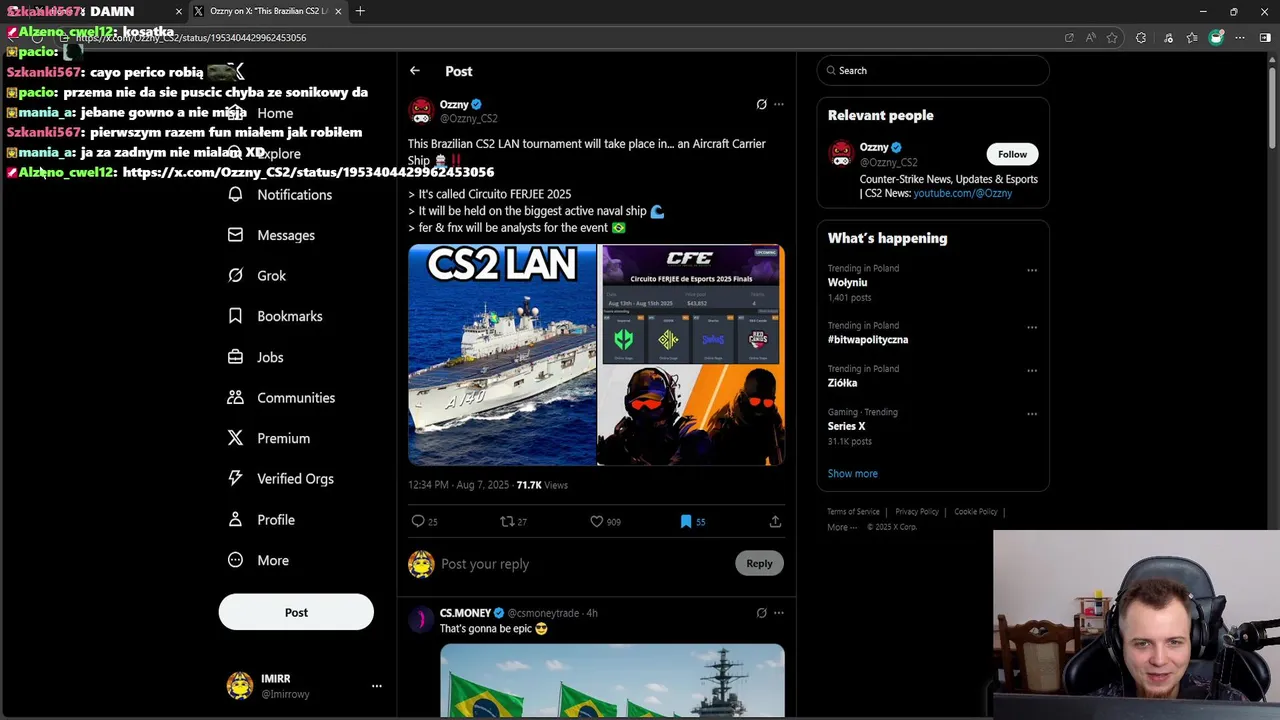
Task: Click Grok explain icon on Ozzny post
Action: coord(761,104)
